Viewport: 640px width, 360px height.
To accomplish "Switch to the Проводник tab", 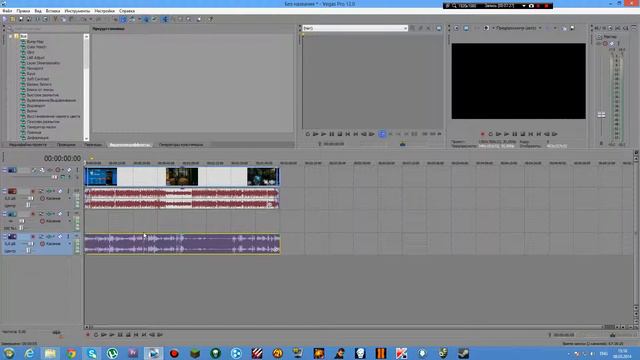I will tap(66, 144).
